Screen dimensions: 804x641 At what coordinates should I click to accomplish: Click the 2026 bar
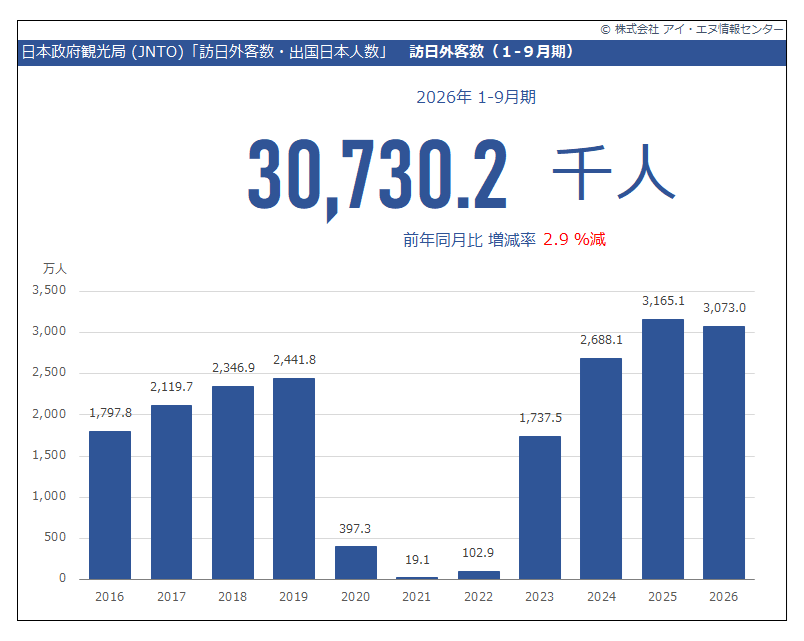tap(724, 453)
